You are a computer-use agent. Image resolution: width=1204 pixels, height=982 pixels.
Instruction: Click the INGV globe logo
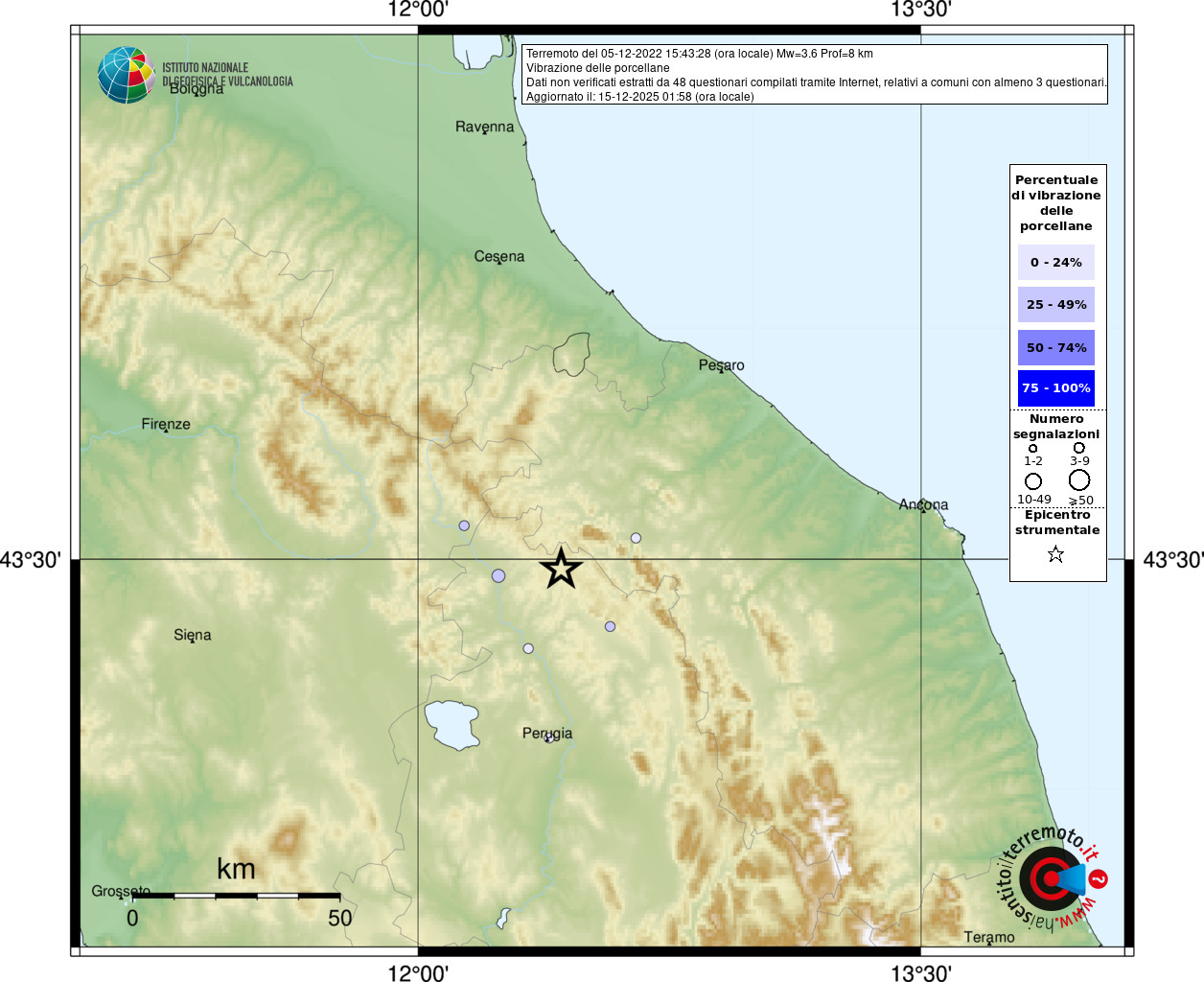pos(126,75)
